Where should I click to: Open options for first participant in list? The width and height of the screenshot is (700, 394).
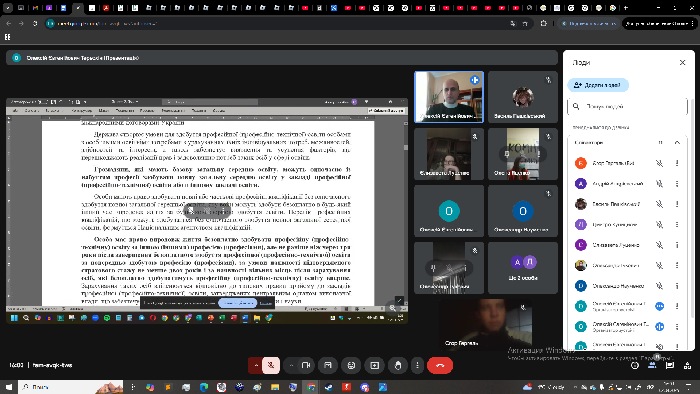(677, 163)
